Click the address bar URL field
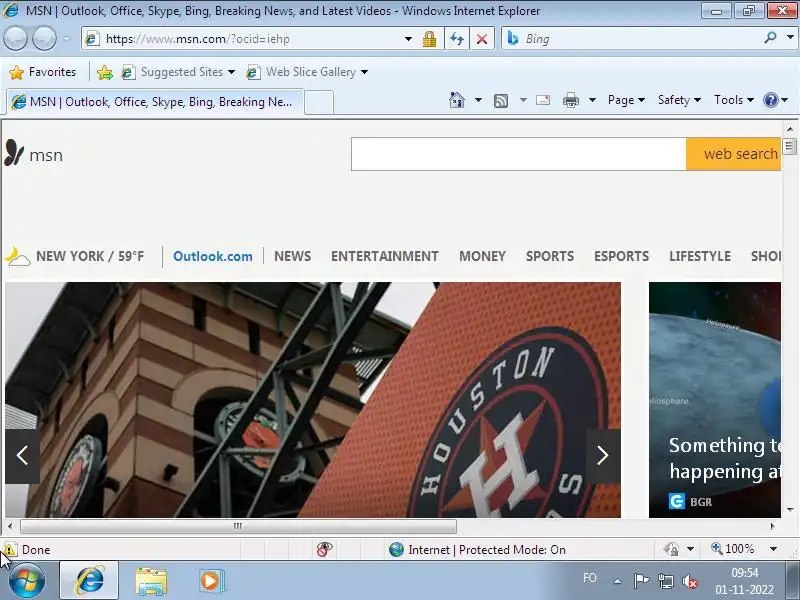Screen dimensions: 800x600 (243, 39)
